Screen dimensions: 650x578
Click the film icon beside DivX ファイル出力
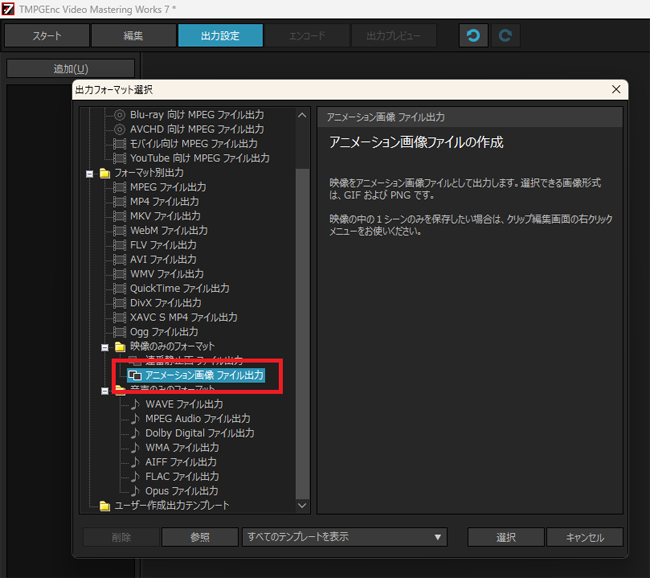click(119, 303)
